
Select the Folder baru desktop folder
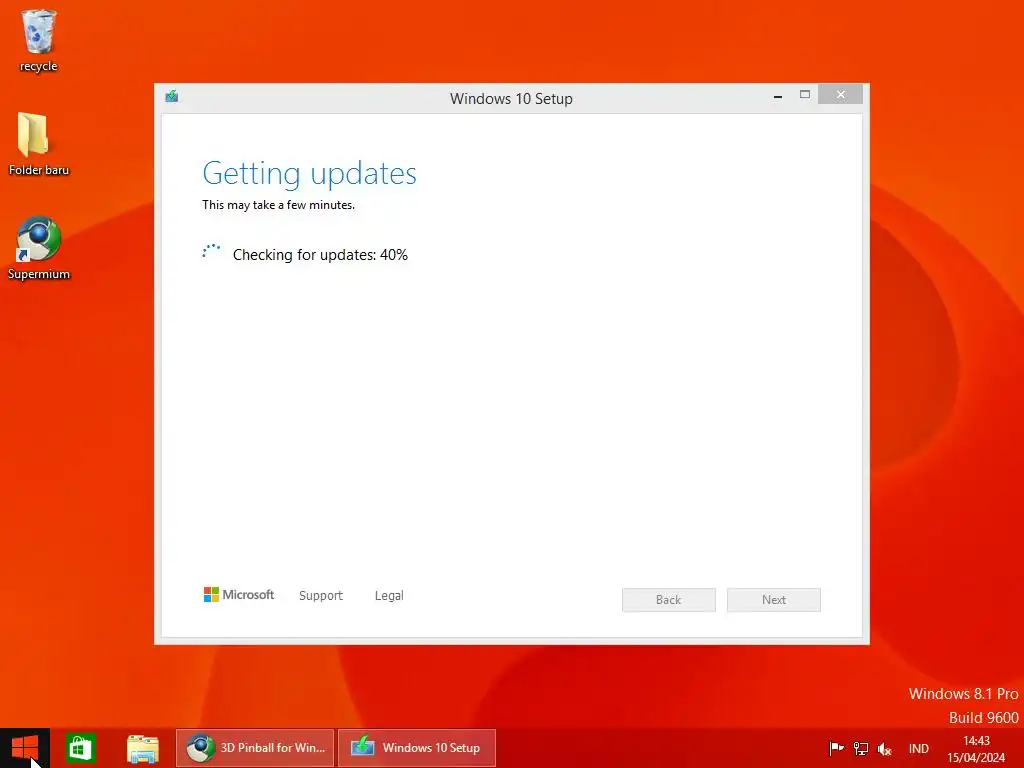click(x=39, y=144)
